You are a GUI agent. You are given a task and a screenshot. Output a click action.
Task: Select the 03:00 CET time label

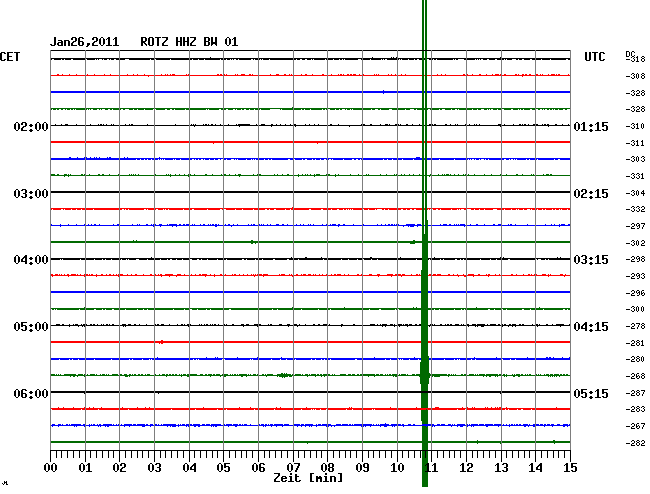[31, 194]
